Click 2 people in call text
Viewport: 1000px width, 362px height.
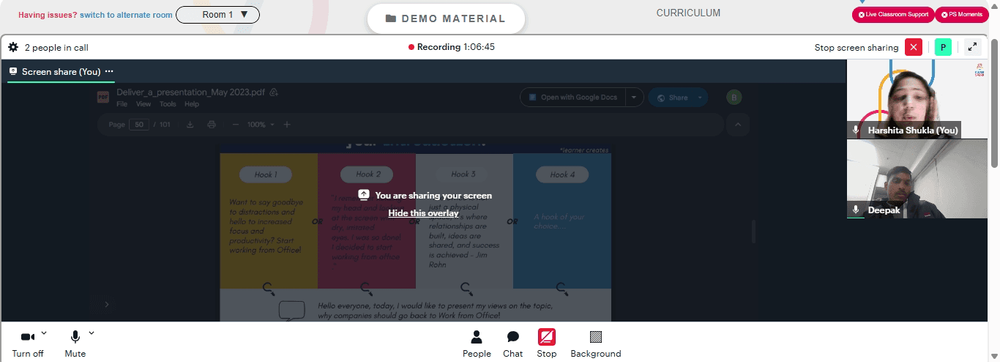point(56,48)
